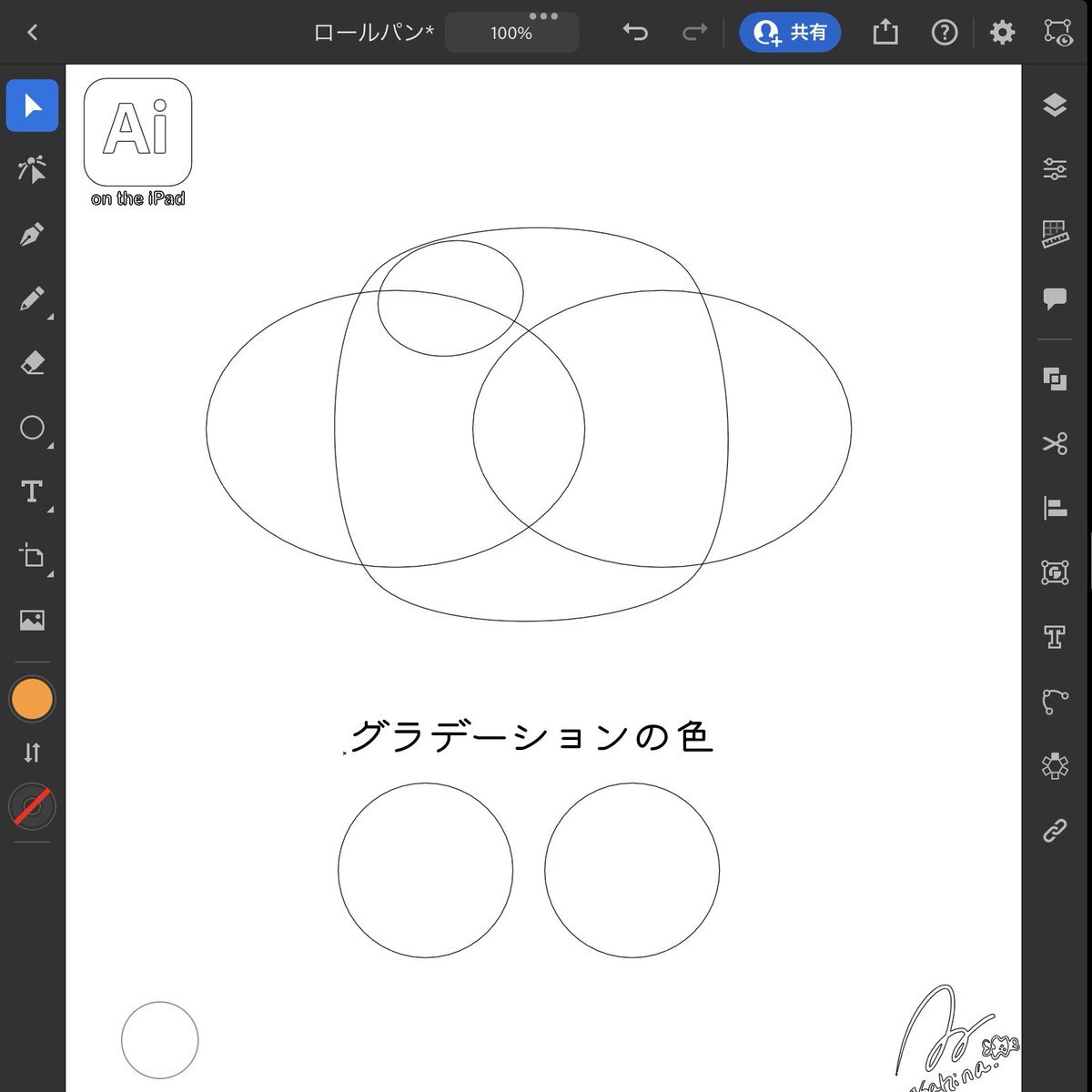
Task: Click the redo arrow
Action: pos(694,33)
